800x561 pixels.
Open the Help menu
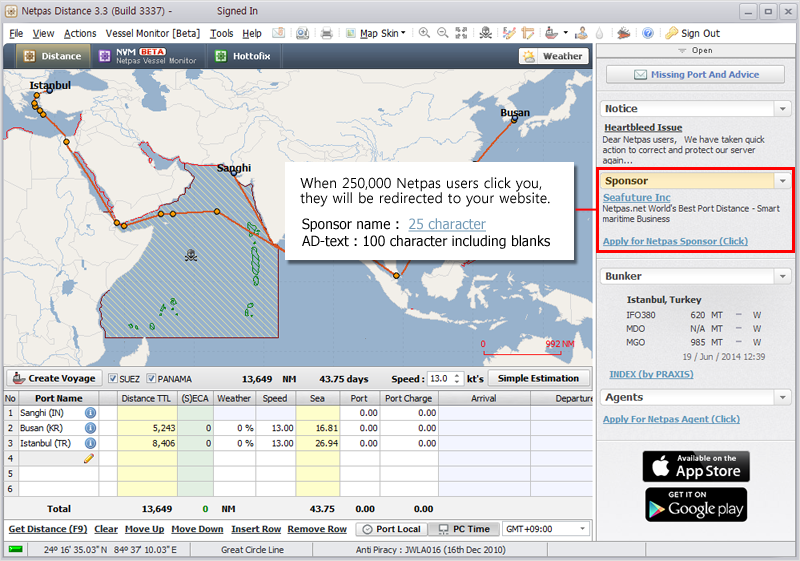(x=252, y=33)
